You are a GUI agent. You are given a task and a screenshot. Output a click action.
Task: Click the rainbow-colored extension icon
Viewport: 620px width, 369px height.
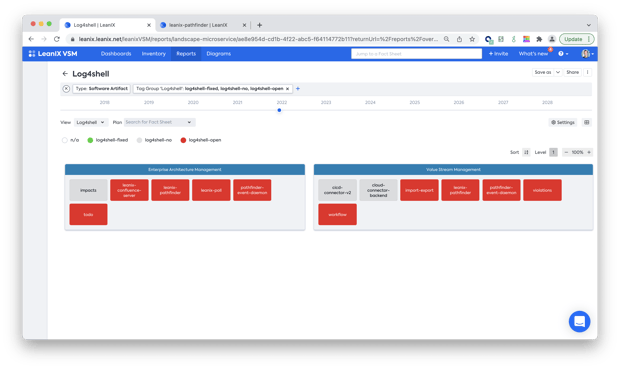pyautogui.click(x=526, y=39)
